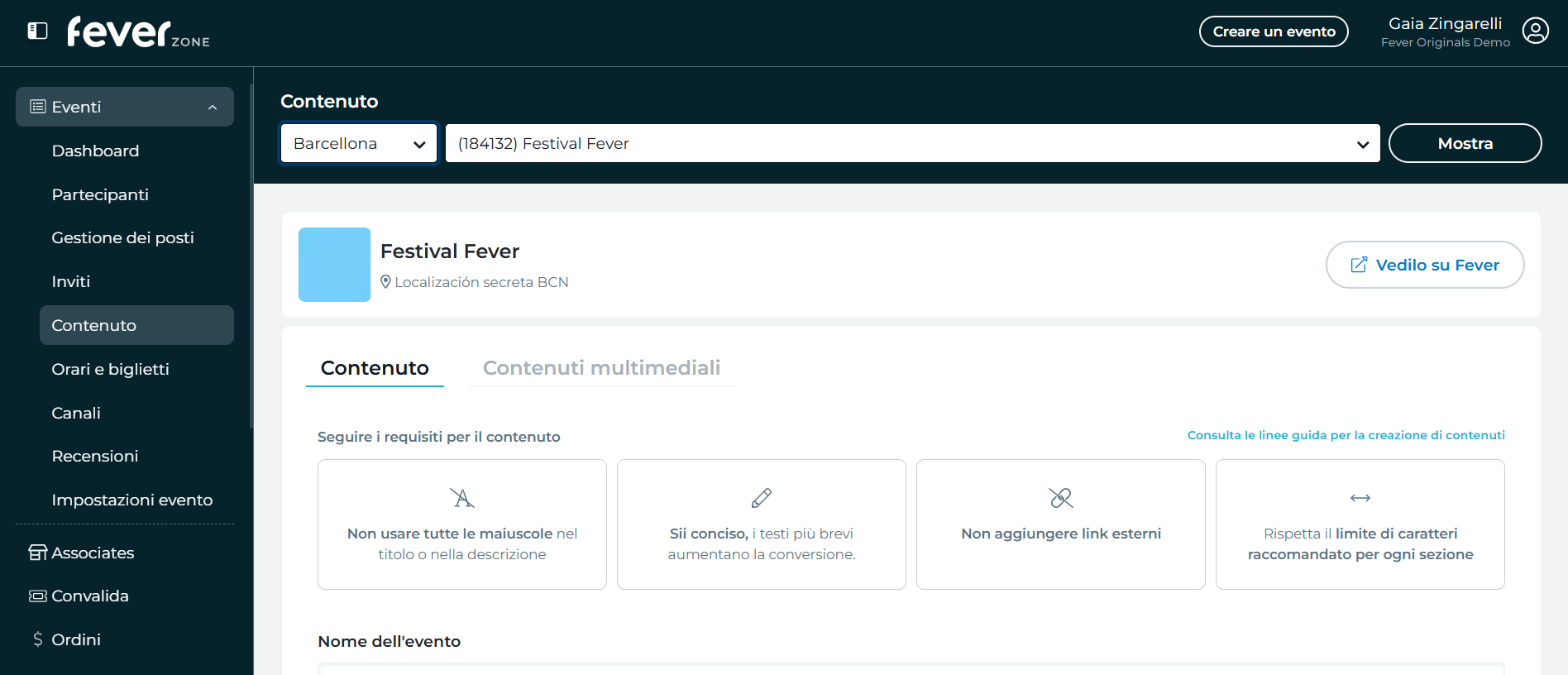Click the location pin icon

click(x=385, y=282)
